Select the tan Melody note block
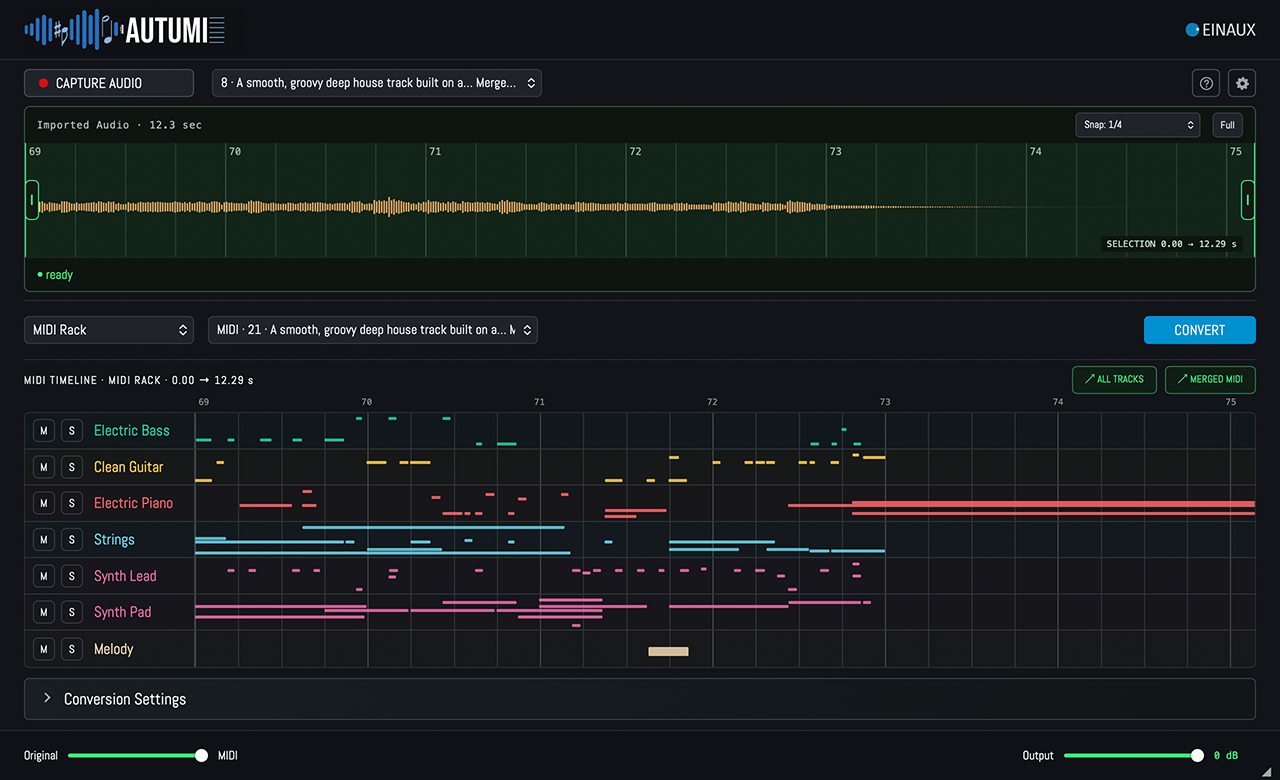The height and width of the screenshot is (780, 1280). click(x=668, y=651)
